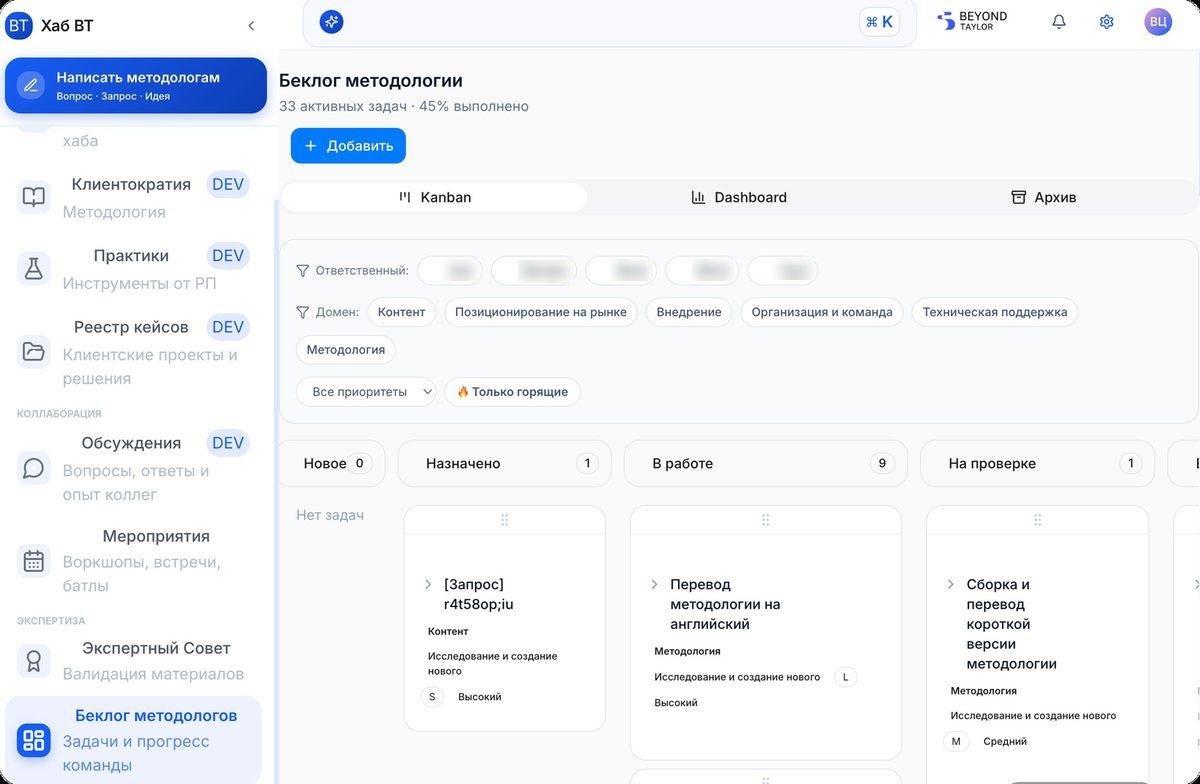Switch to the Kanban tab
The image size is (1200, 784).
click(x=434, y=197)
